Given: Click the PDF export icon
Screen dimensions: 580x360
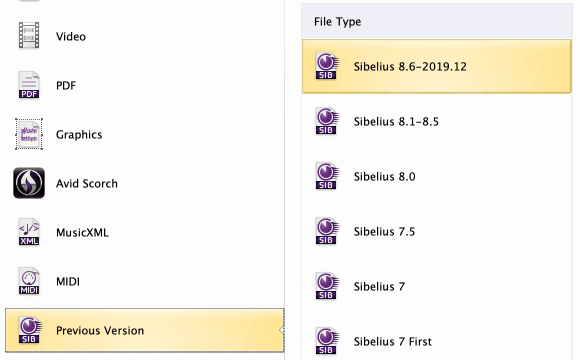Looking at the screenshot, I should [x=29, y=85].
